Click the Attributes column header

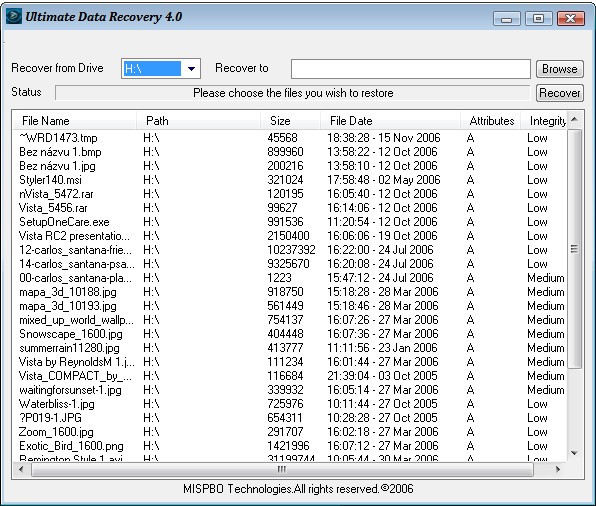(491, 121)
